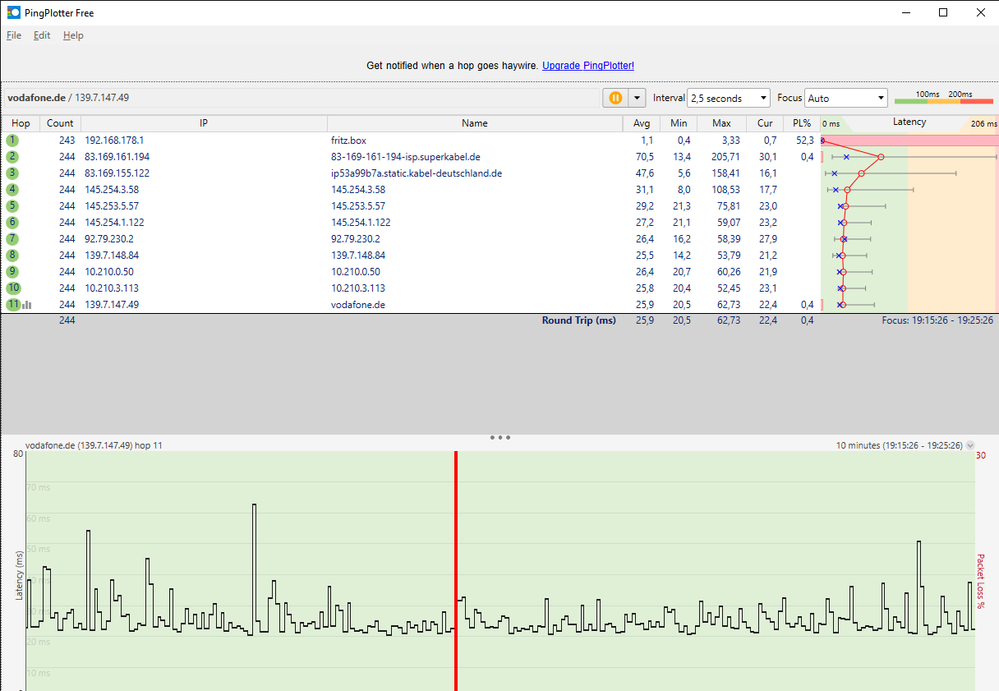This screenshot has height=691, width=999.
Task: Select ip53a99b7a.static.kabel-deutschland.de name
Action: click(x=416, y=173)
